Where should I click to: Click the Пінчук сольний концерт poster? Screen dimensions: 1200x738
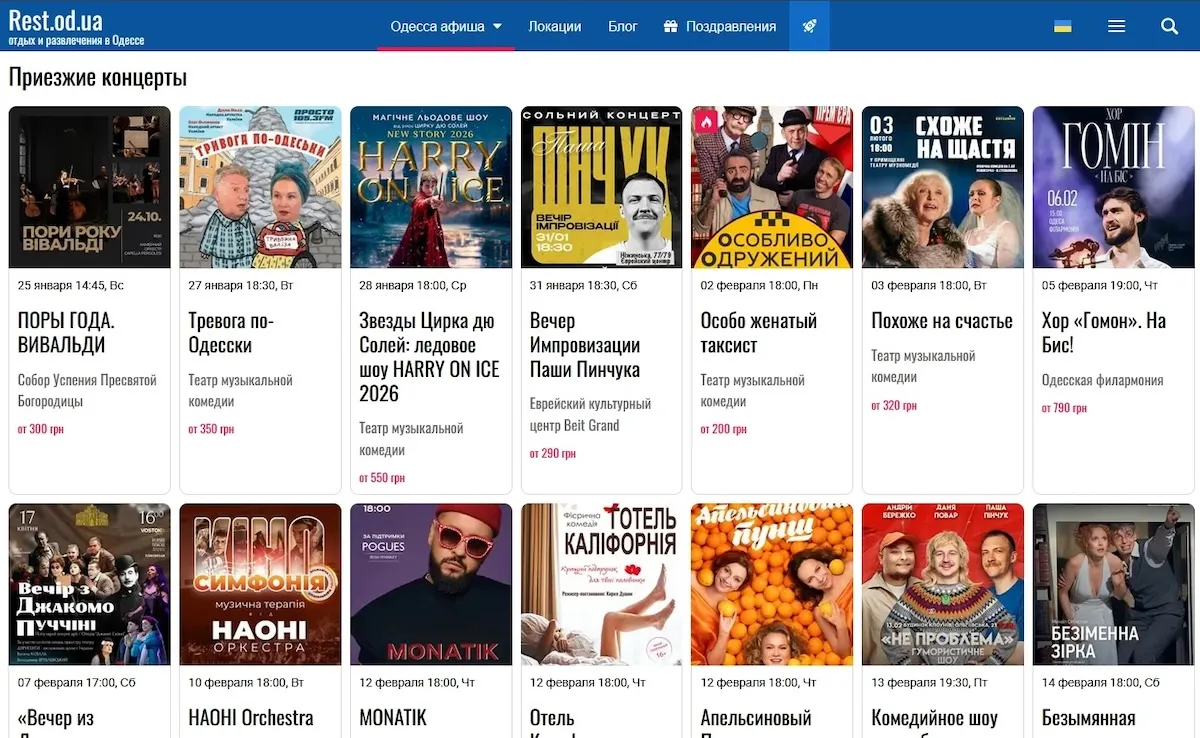(602, 187)
